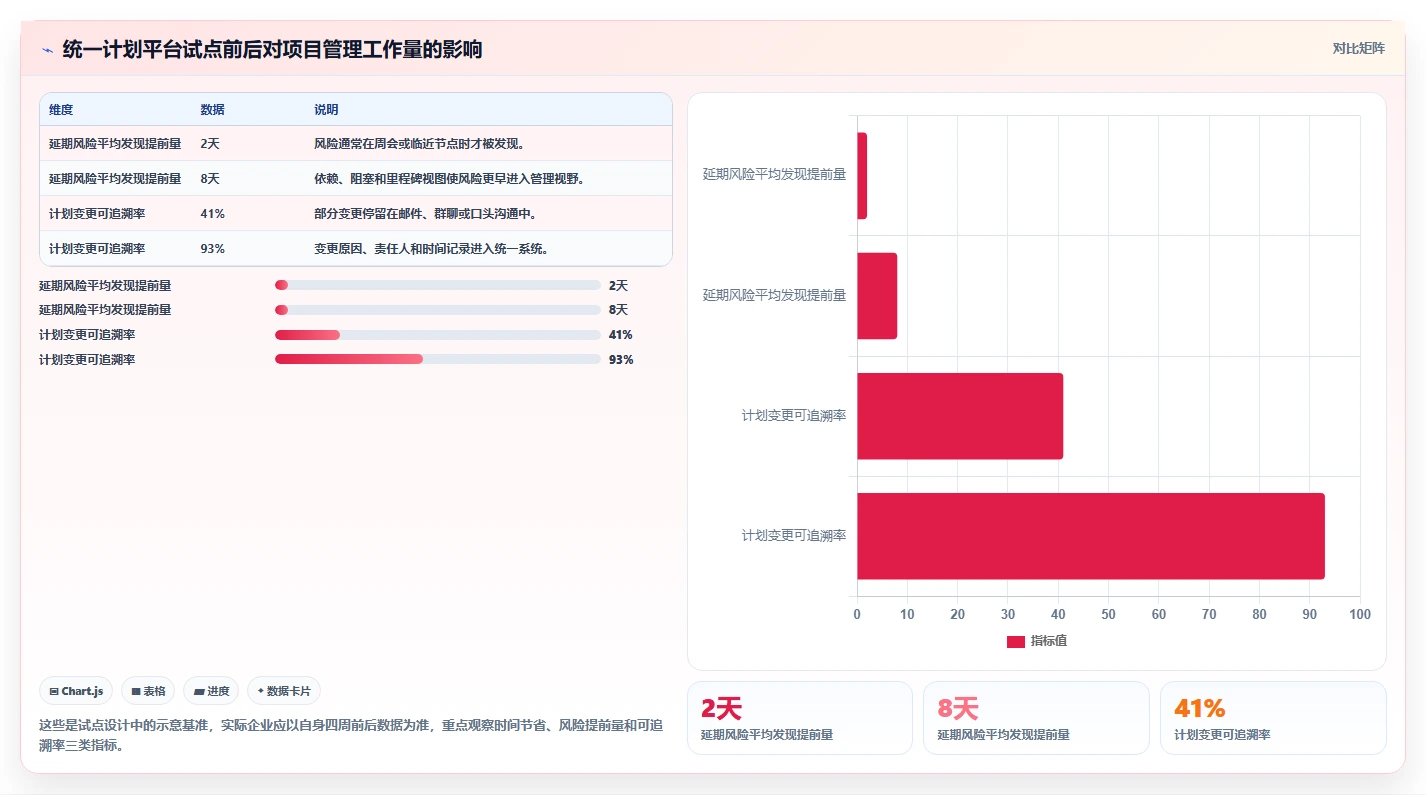Click the 对比矩阵 label in header
Screen dimensions: 1426x795
(1359, 48)
